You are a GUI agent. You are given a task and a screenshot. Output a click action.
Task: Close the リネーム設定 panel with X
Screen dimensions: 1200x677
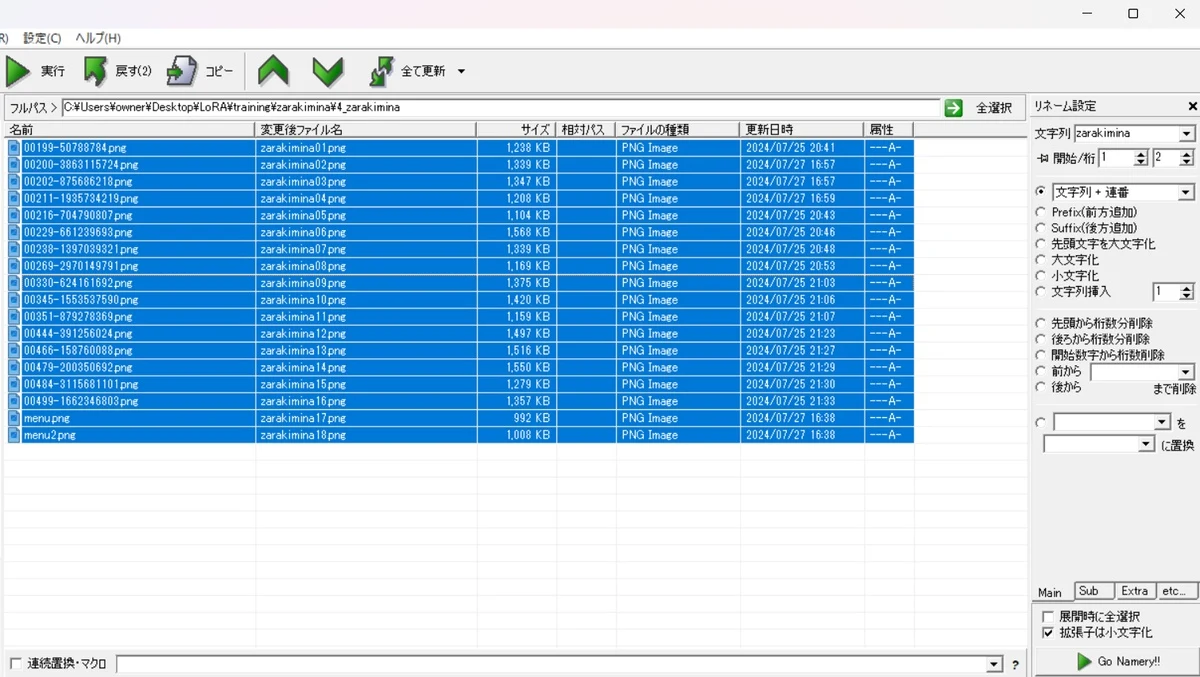coord(1192,106)
